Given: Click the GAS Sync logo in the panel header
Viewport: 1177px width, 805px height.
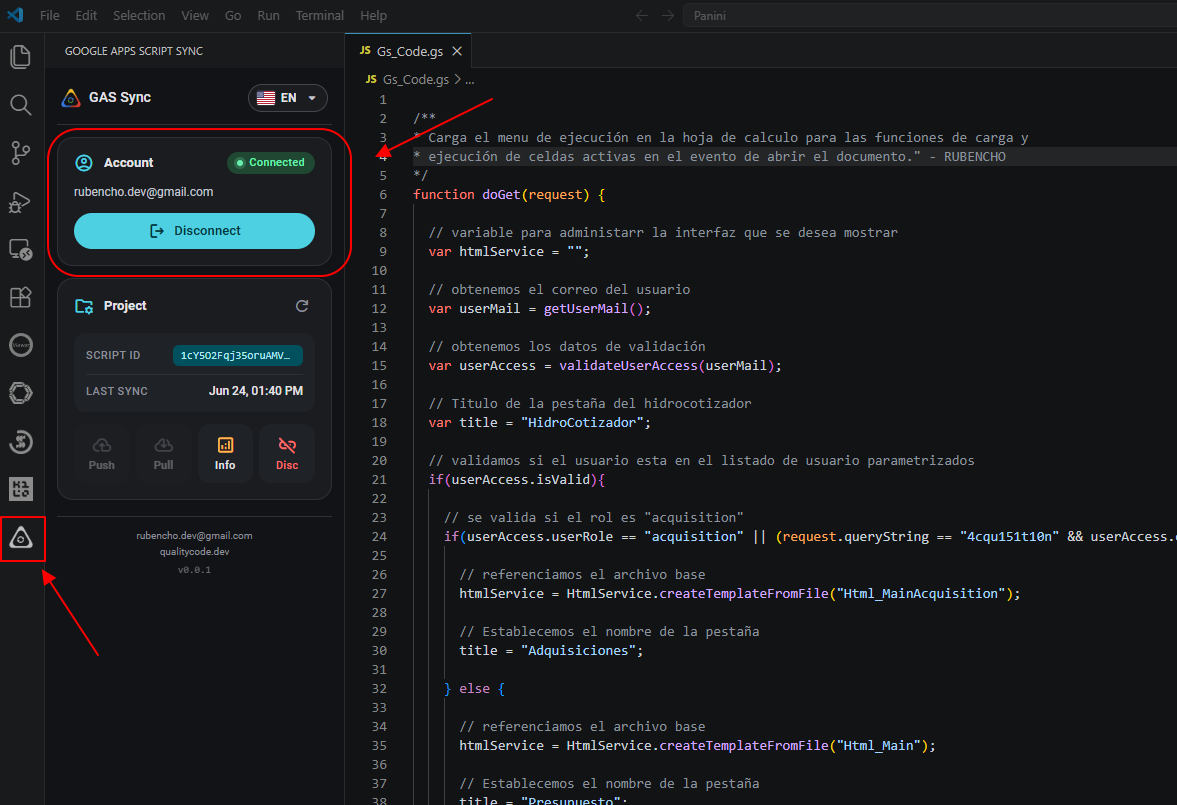Looking at the screenshot, I should 71,98.
